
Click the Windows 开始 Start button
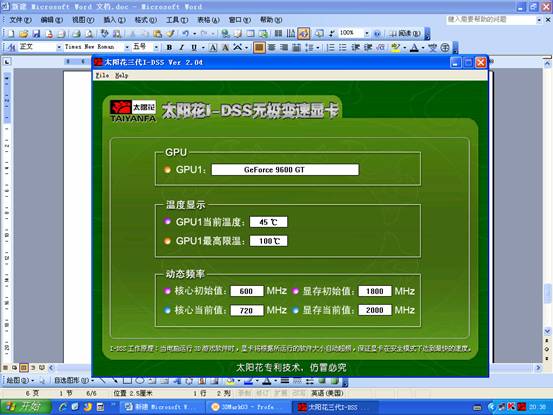(x=25, y=407)
